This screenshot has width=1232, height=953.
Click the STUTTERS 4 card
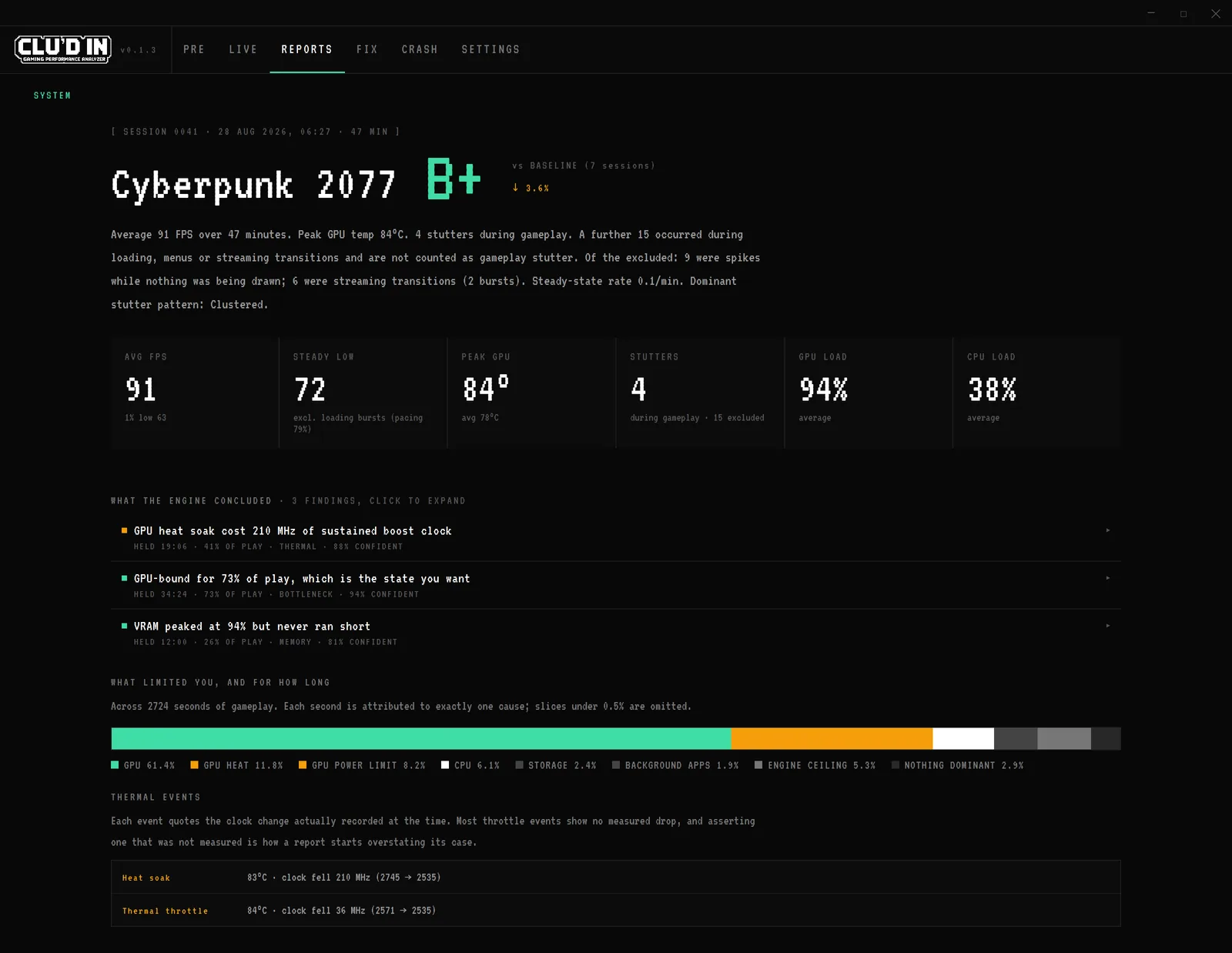(701, 393)
